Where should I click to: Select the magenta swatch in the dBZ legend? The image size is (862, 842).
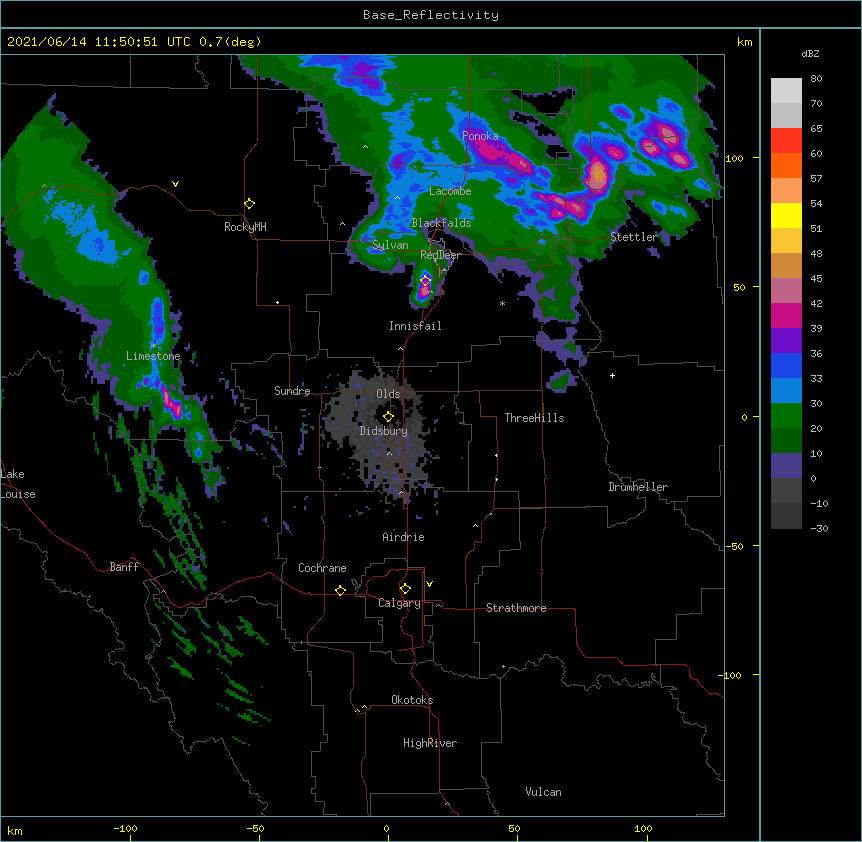click(x=786, y=315)
